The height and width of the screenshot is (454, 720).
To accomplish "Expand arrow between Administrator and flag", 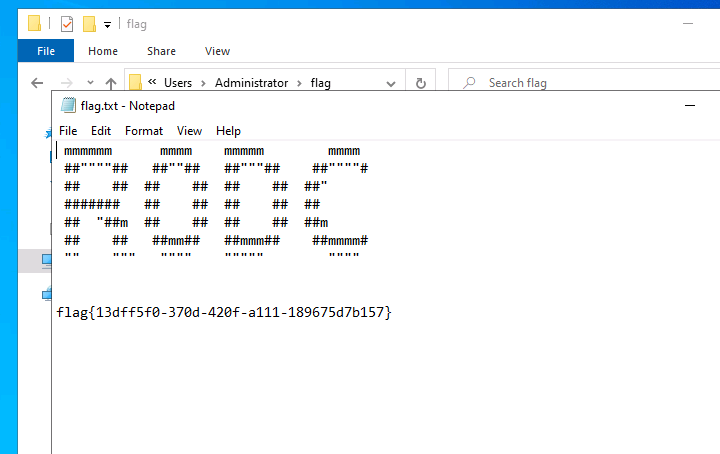I will (299, 84).
